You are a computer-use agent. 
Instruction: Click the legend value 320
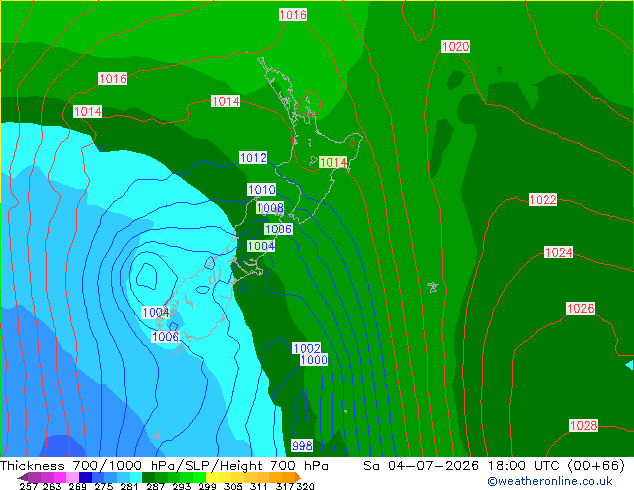pyautogui.click(x=305, y=486)
